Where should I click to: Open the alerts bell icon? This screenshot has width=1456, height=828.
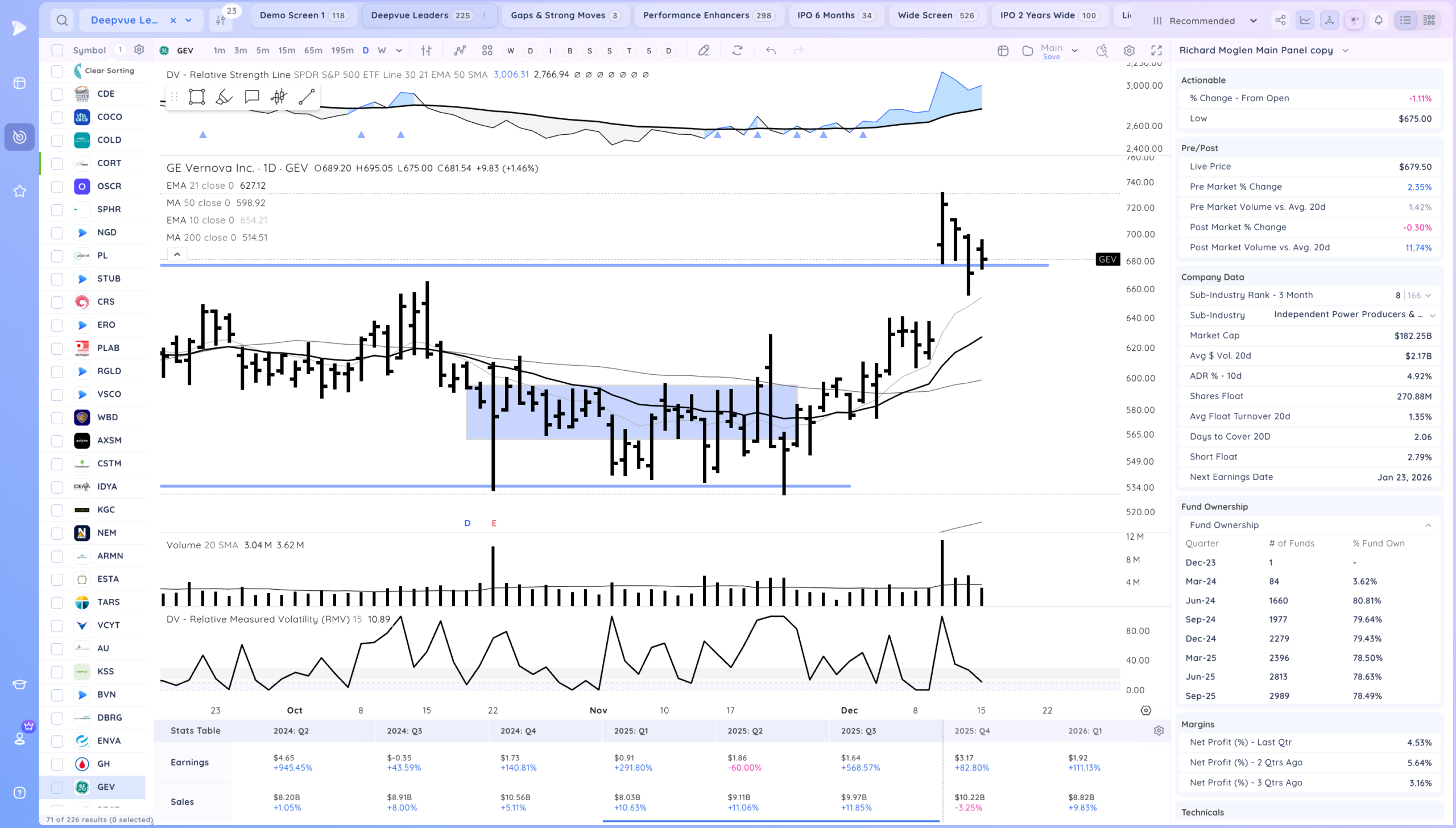pos(1379,20)
